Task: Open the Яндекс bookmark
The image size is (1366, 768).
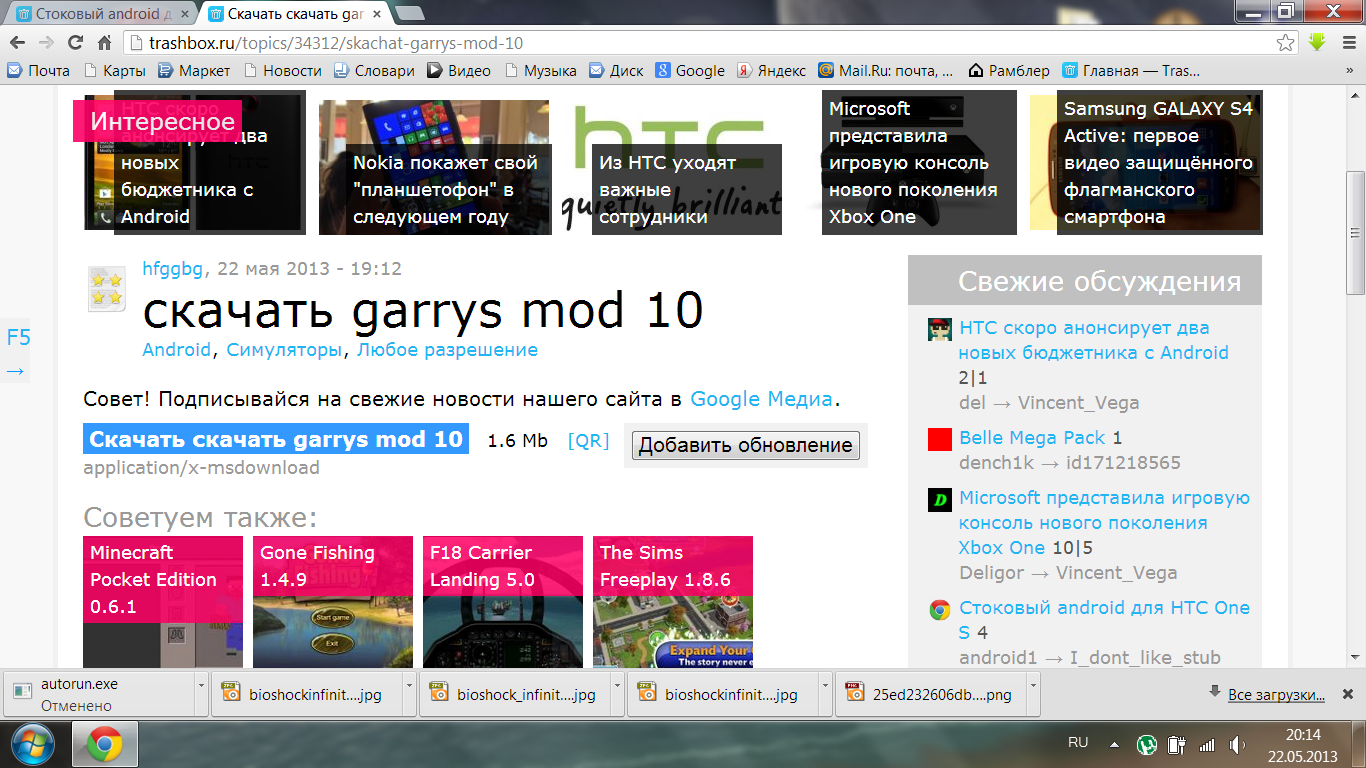Action: click(772, 71)
